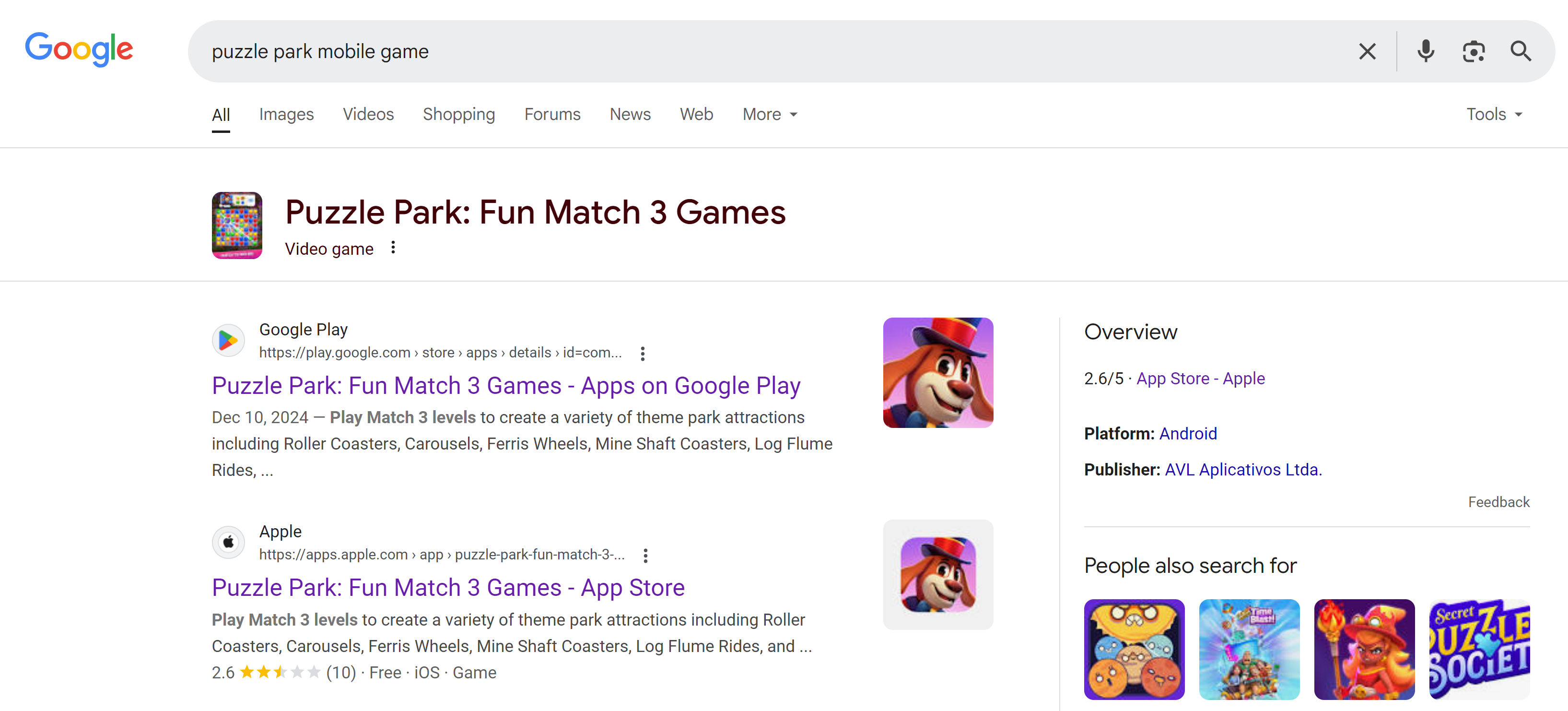Open three-dot menu next to Video game

[x=393, y=248]
